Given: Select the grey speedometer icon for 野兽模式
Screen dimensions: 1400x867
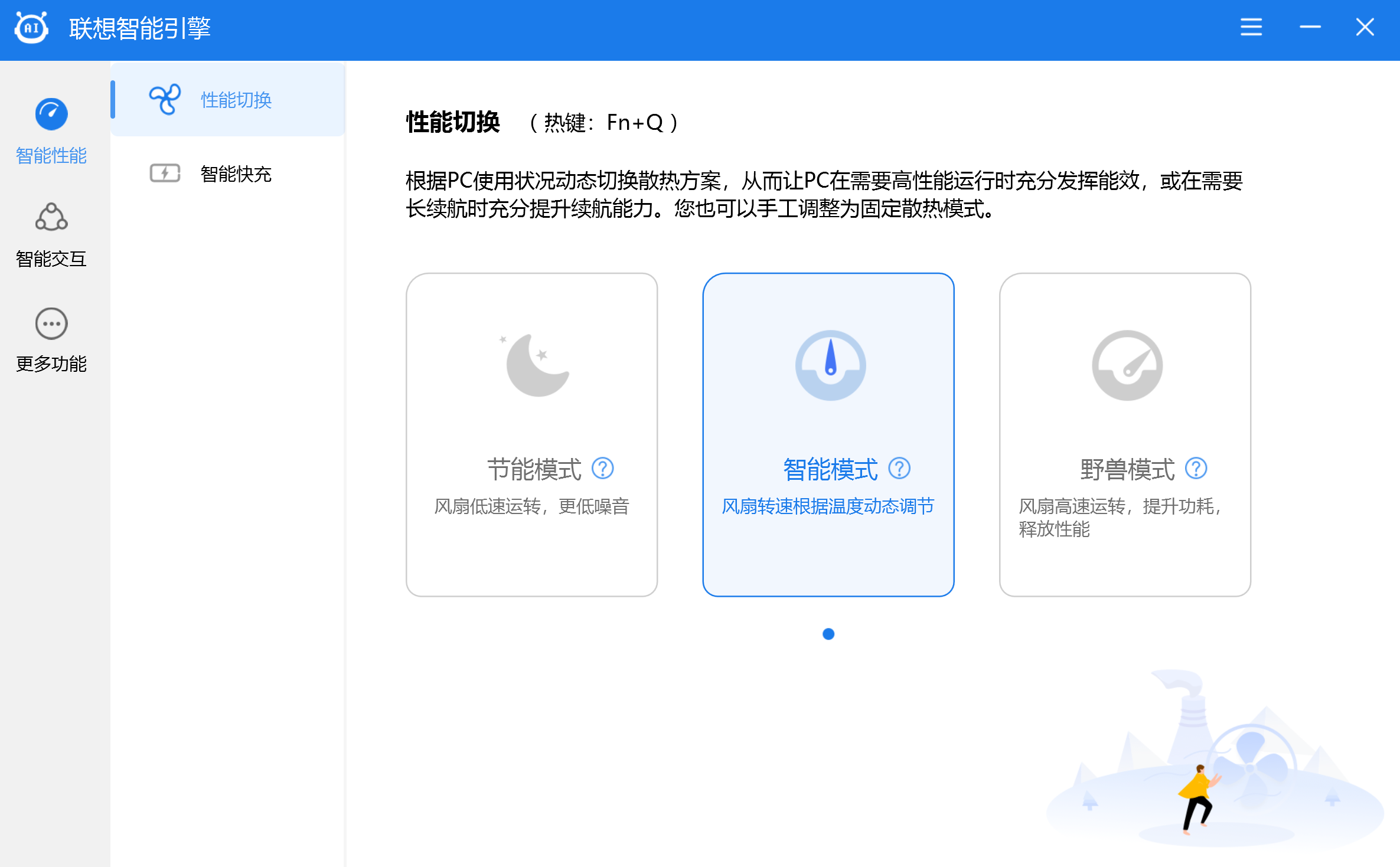Looking at the screenshot, I should click(1127, 365).
